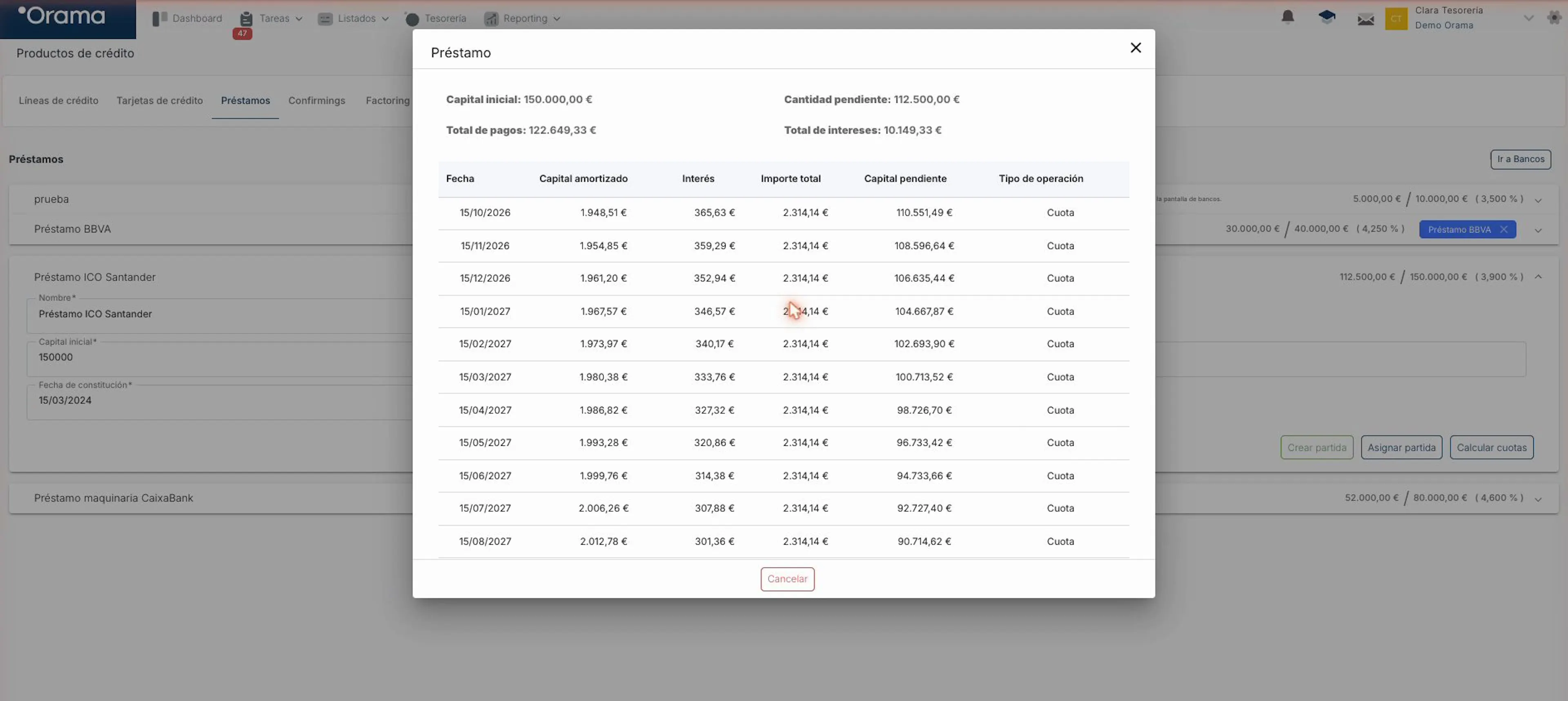1568x701 pixels.
Task: Click the Tareas badge showing 47
Action: coord(242,33)
